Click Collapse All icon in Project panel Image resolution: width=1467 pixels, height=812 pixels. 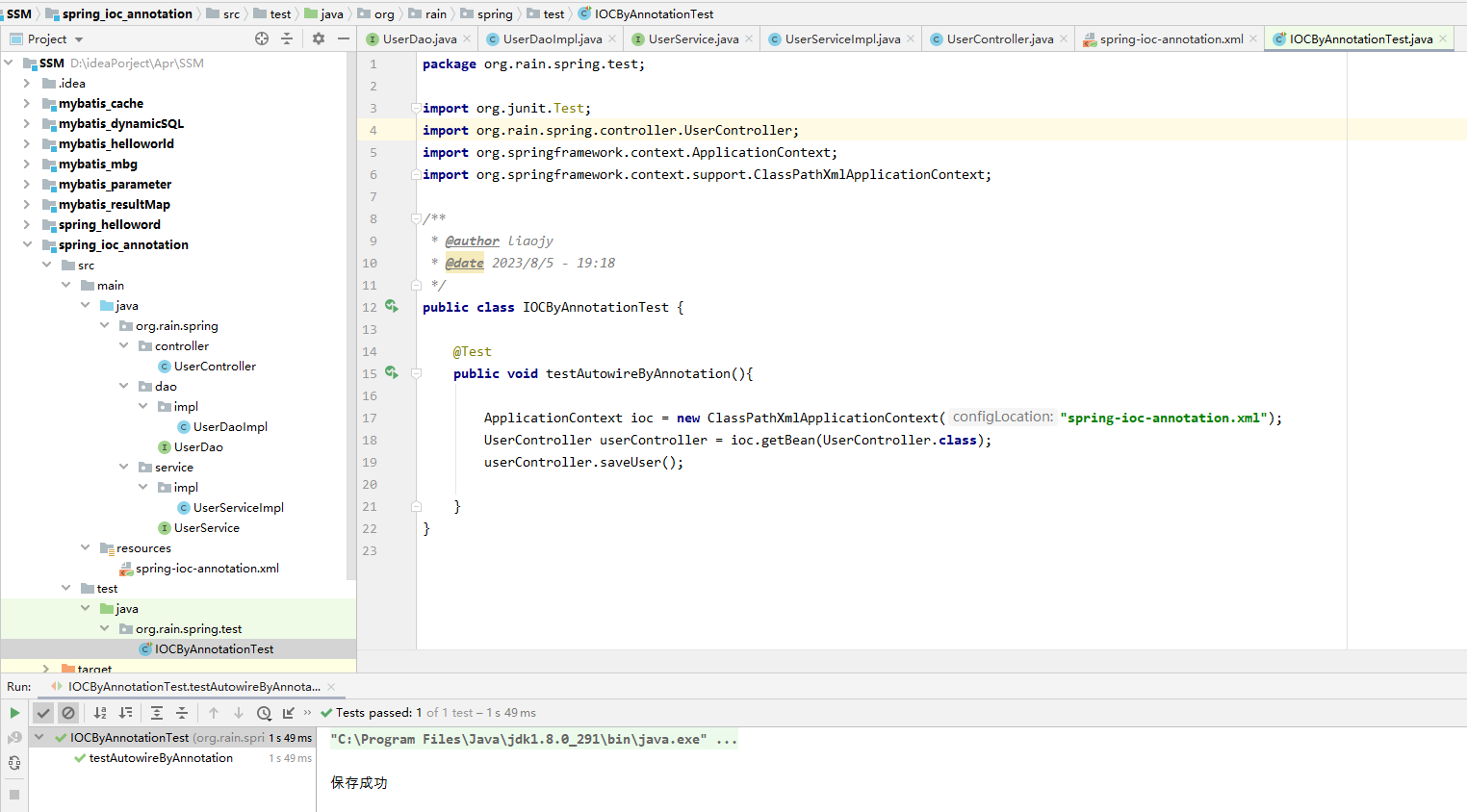click(x=287, y=38)
